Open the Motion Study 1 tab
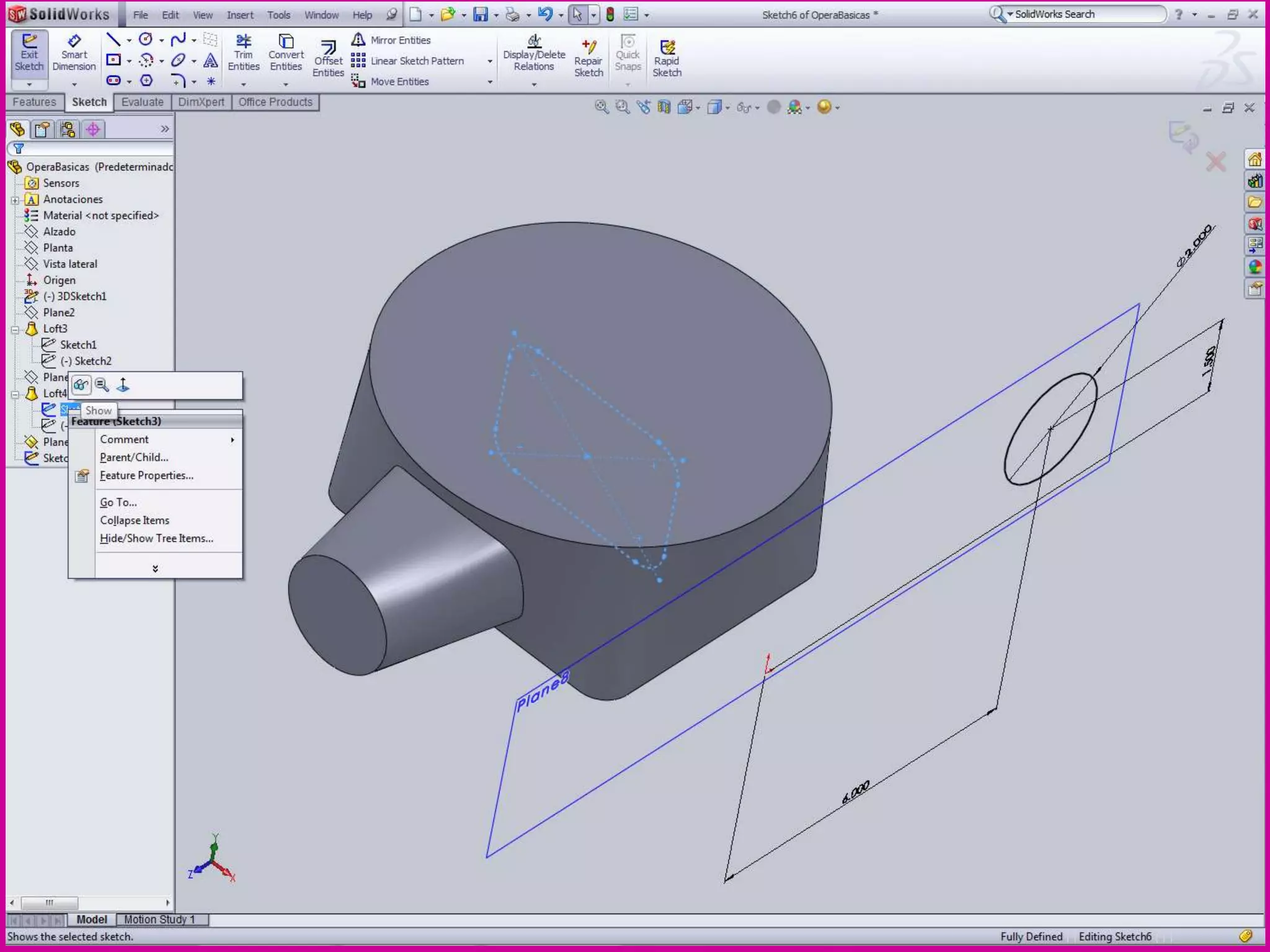 (159, 919)
